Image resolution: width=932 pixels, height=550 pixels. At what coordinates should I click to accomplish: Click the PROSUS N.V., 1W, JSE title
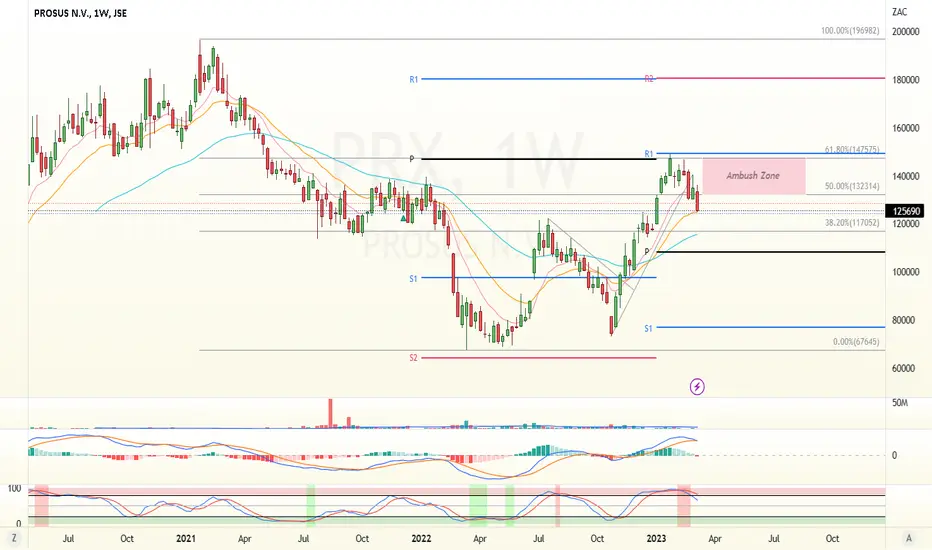pyautogui.click(x=80, y=13)
